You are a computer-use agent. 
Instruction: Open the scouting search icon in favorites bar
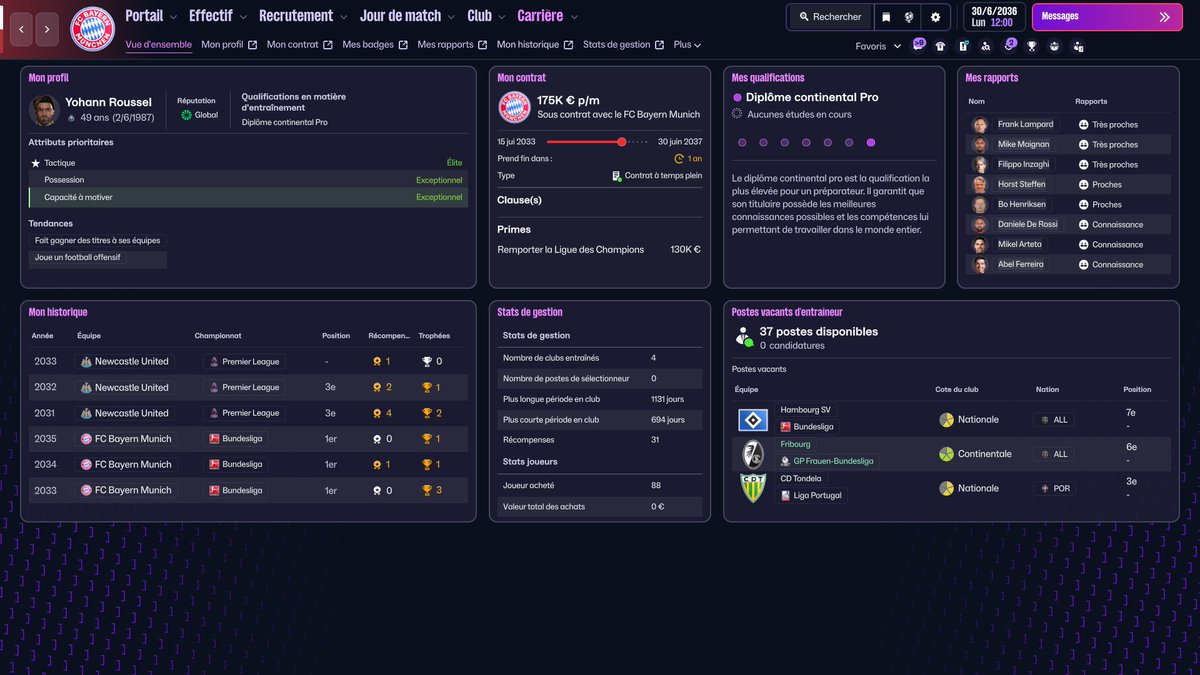[x=986, y=46]
